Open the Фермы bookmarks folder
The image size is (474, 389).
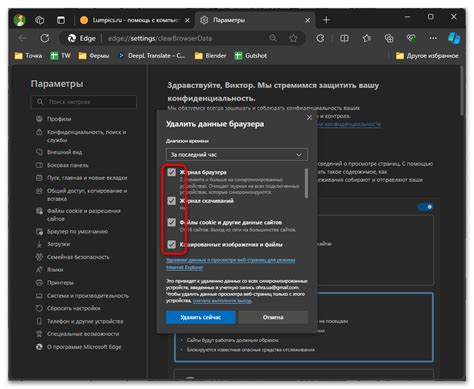[94, 56]
